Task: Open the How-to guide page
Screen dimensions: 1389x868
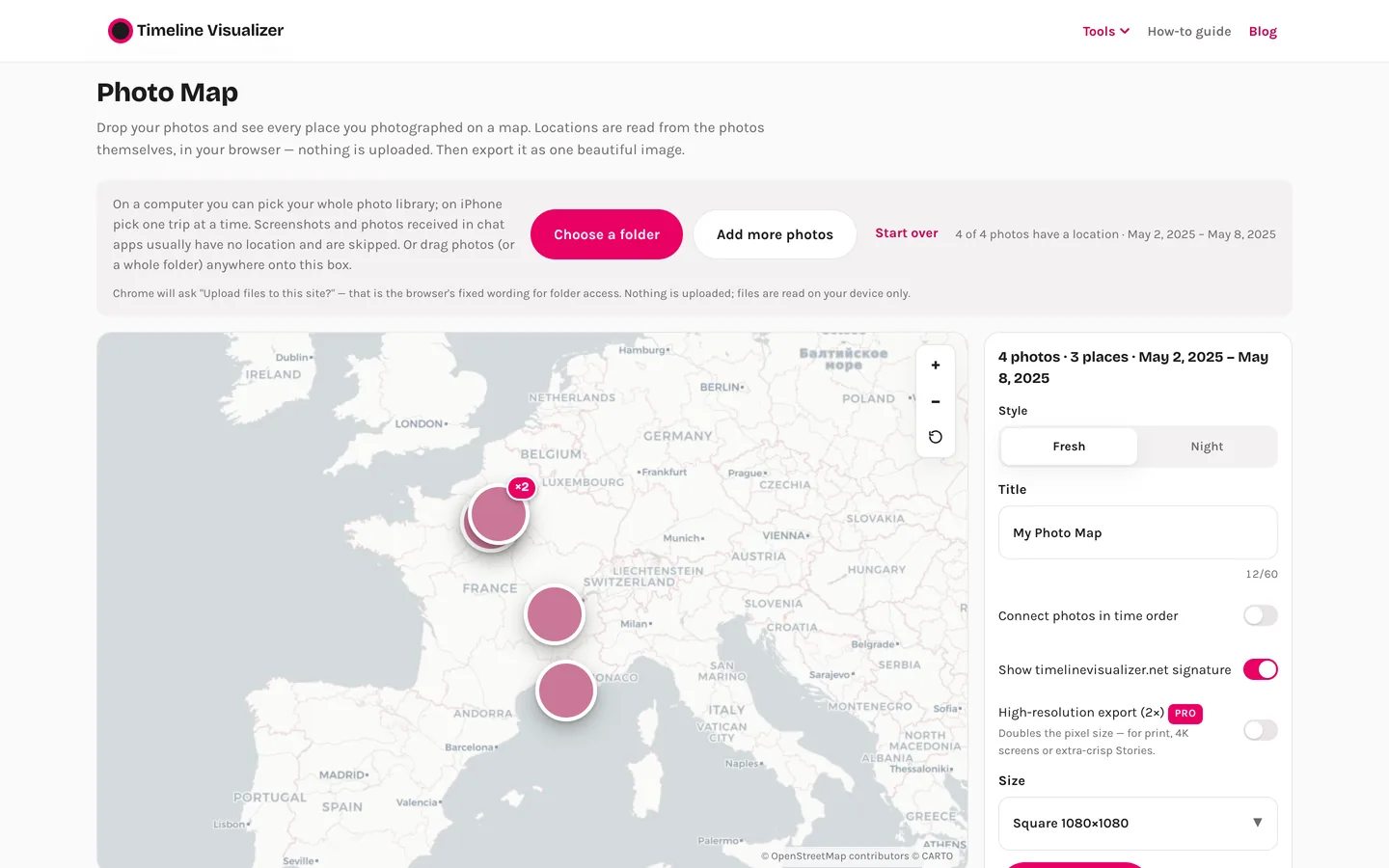Action: point(1189,31)
